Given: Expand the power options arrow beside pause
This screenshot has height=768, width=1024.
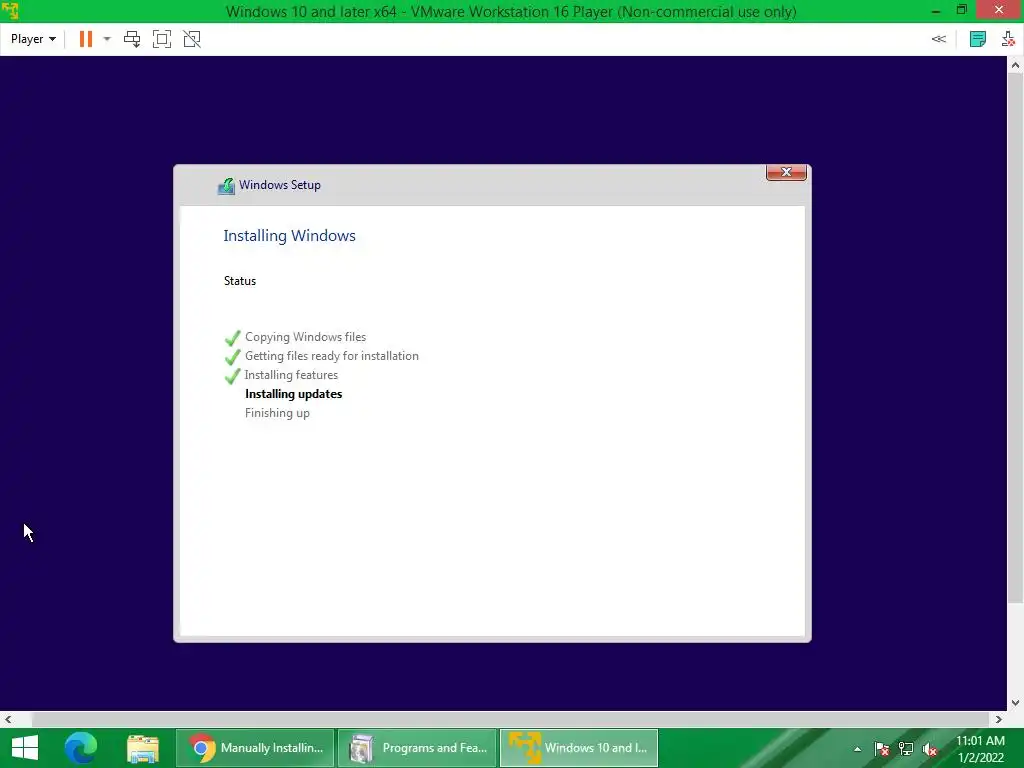Looking at the screenshot, I should [x=107, y=39].
